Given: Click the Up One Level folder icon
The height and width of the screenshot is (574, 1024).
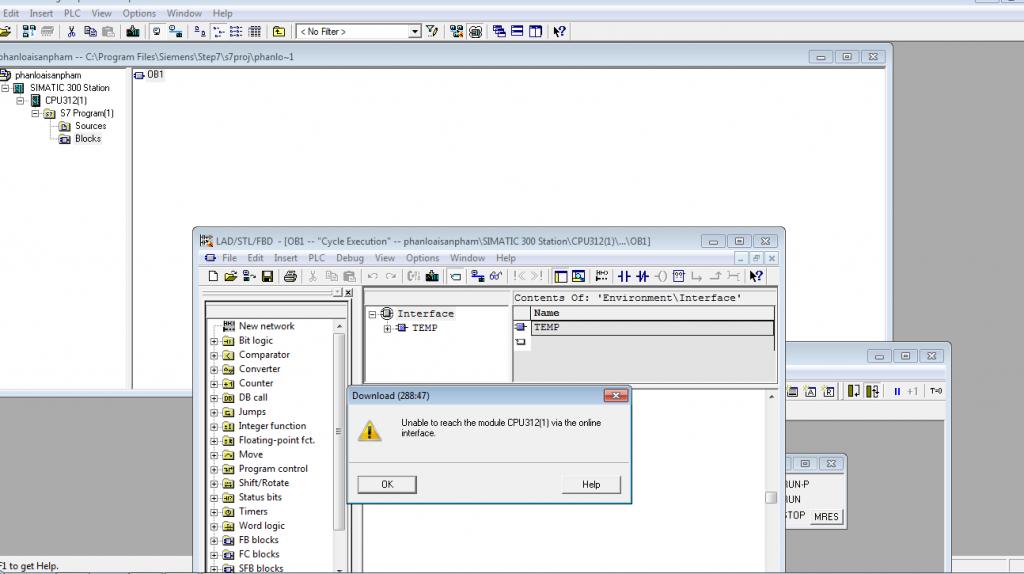Looking at the screenshot, I should tap(279, 31).
